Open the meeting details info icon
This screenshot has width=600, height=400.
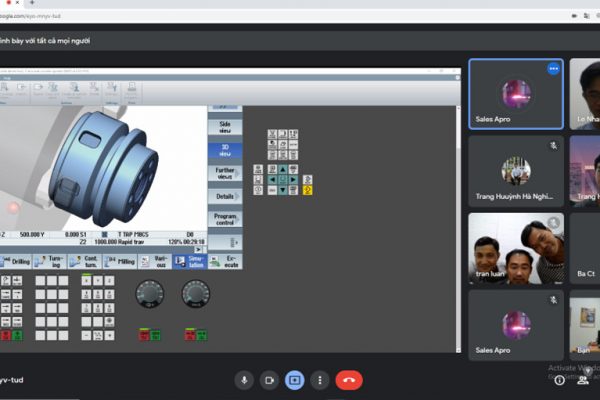point(559,380)
